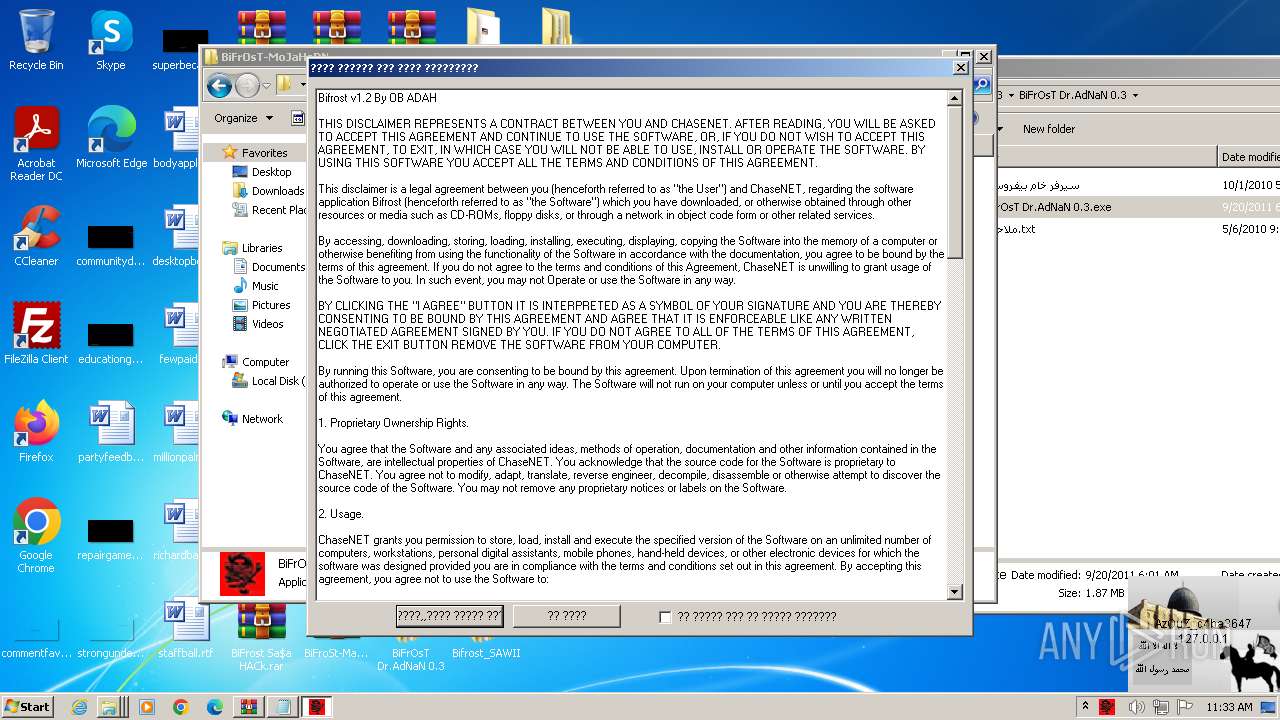Screen dimensions: 1280x720
Task: Open the Bifrost_SAWII desktop folder
Action: point(486,652)
